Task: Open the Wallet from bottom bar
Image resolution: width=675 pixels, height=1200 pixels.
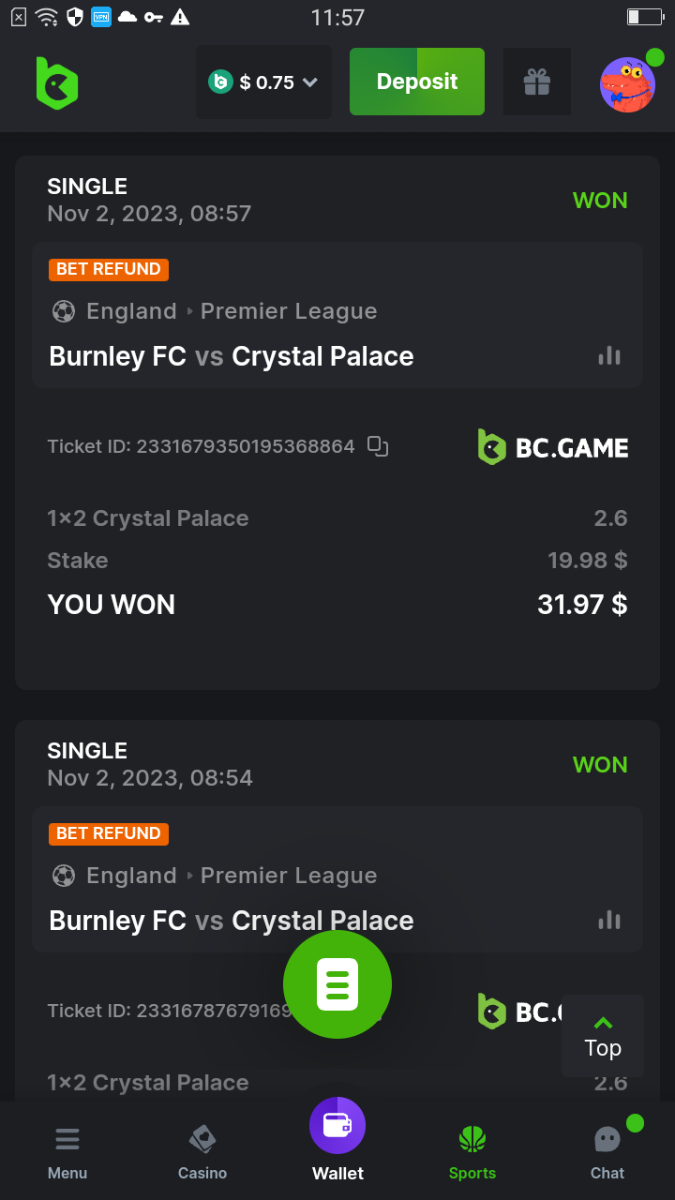Action: 338,1139
